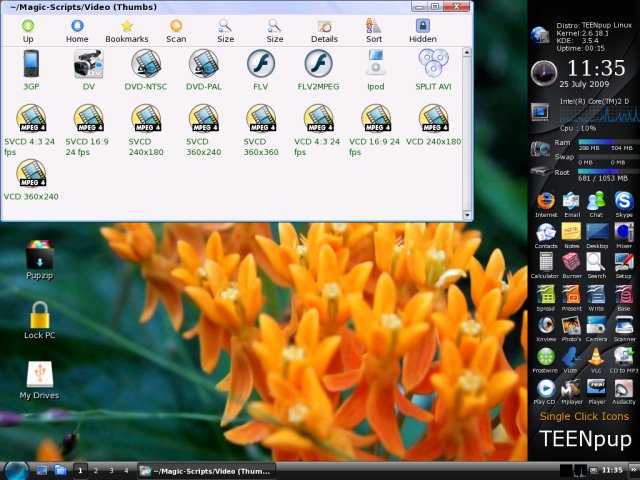This screenshot has height=480, width=640.
Task: Click the 3GP phone icon
Action: [31, 68]
